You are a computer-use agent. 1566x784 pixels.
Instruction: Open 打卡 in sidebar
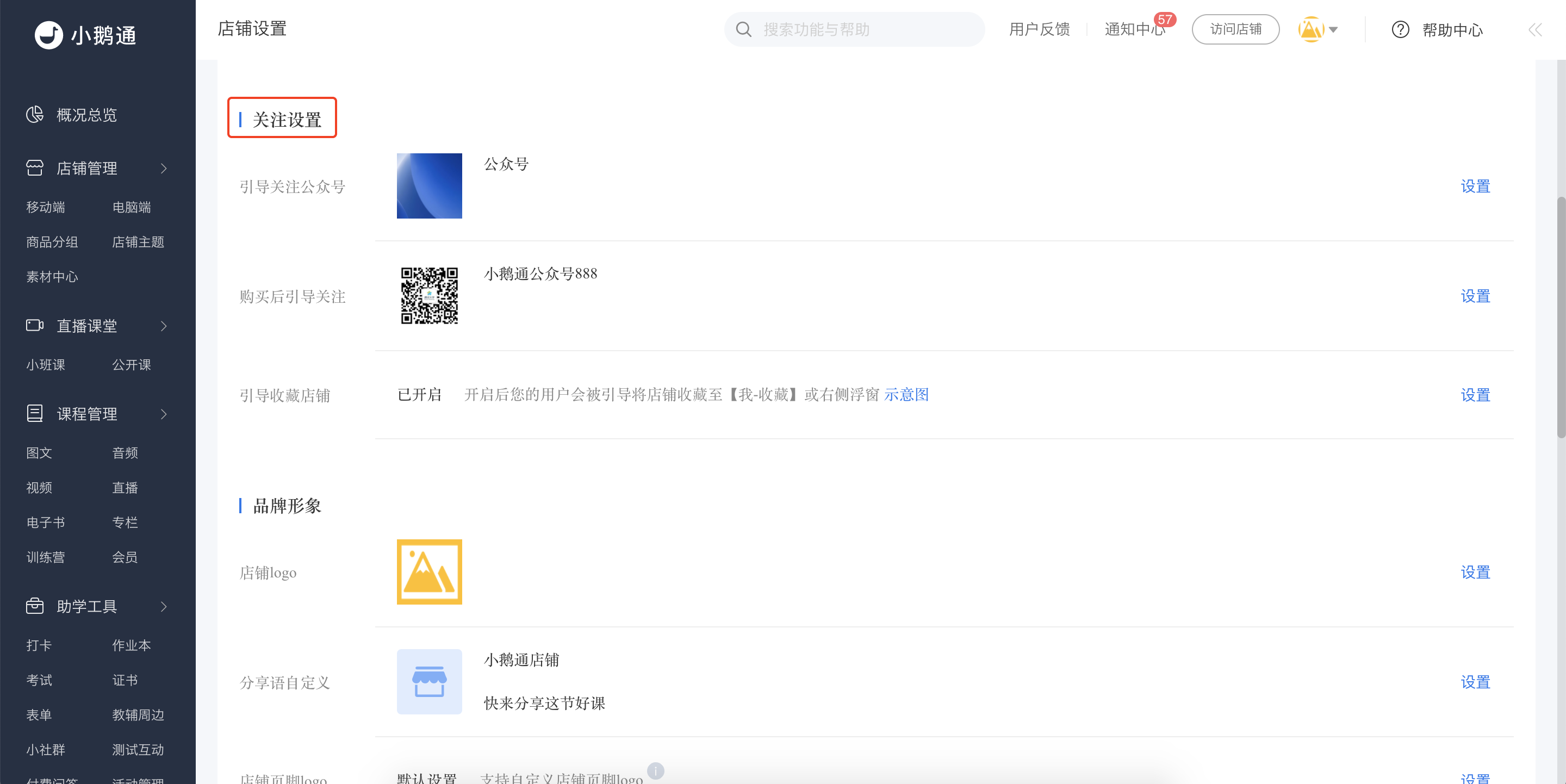click(x=39, y=645)
